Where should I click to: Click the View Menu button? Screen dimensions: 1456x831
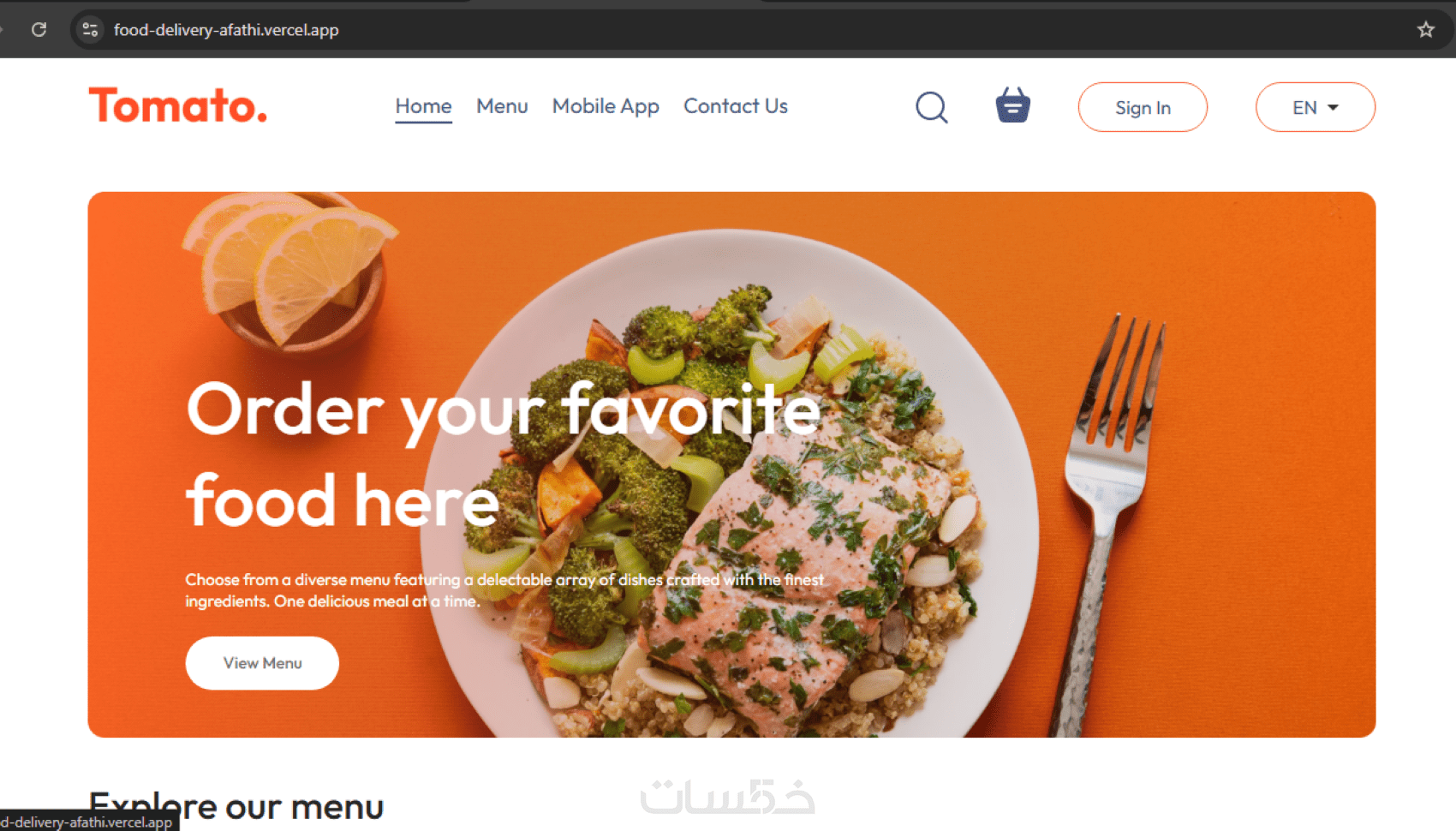262,663
